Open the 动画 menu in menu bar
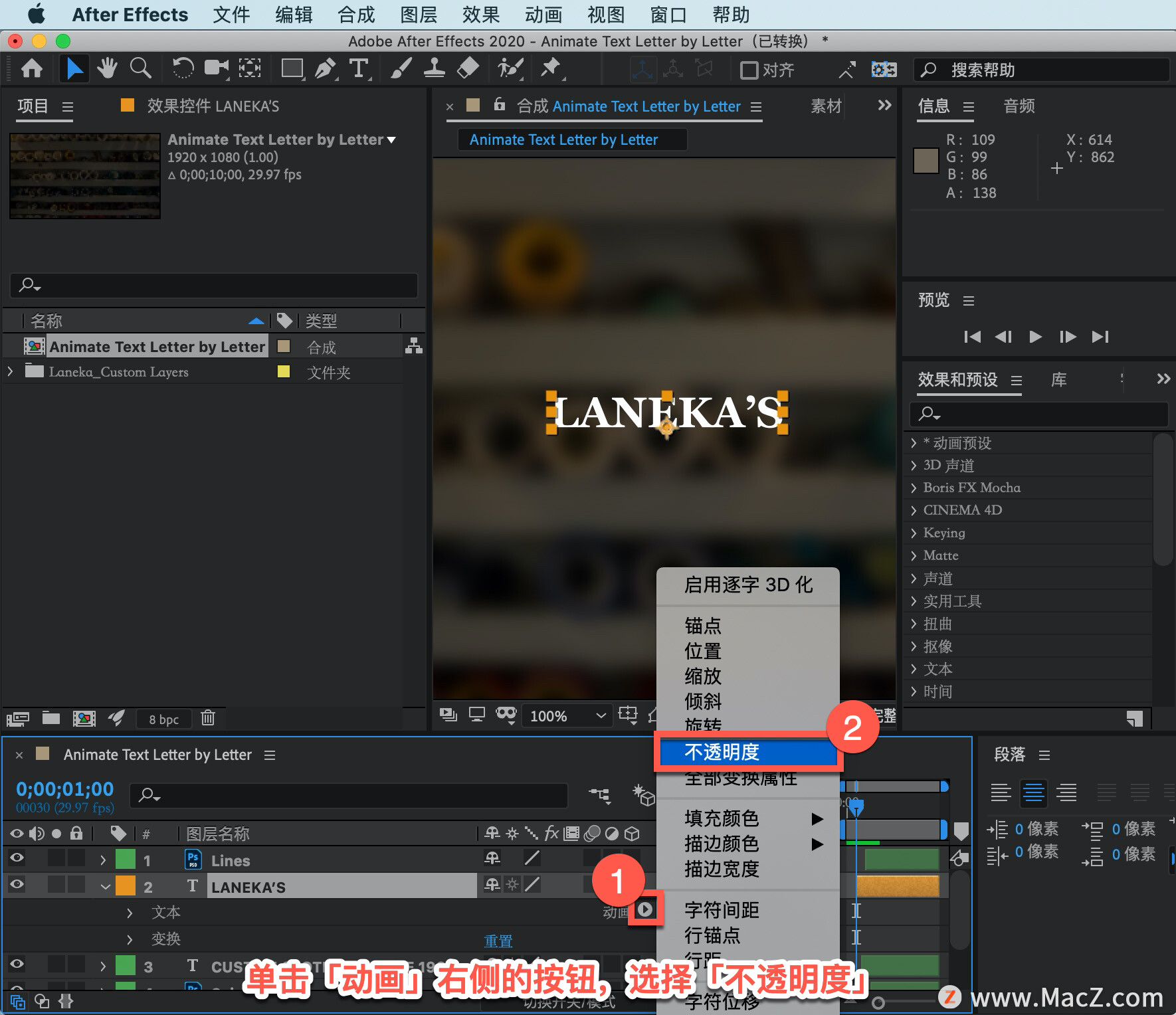Image resolution: width=1176 pixels, height=1015 pixels. pyautogui.click(x=543, y=15)
